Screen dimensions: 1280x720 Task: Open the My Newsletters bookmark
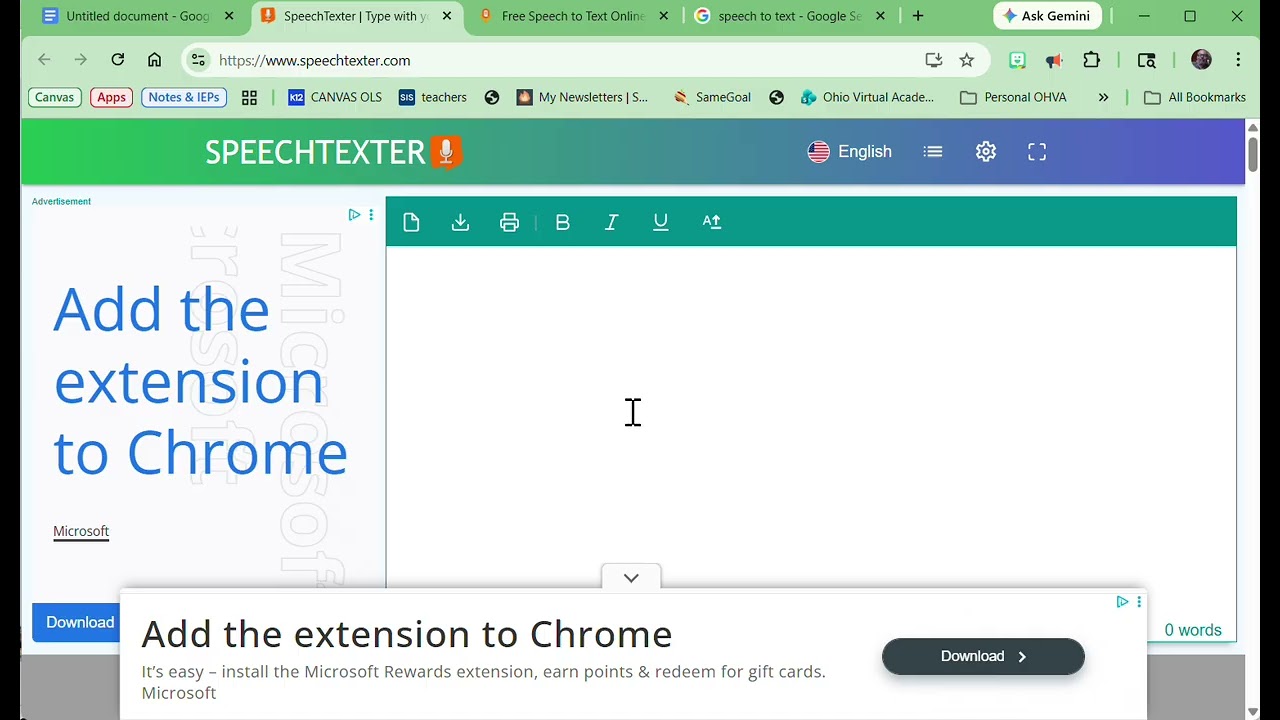[582, 97]
